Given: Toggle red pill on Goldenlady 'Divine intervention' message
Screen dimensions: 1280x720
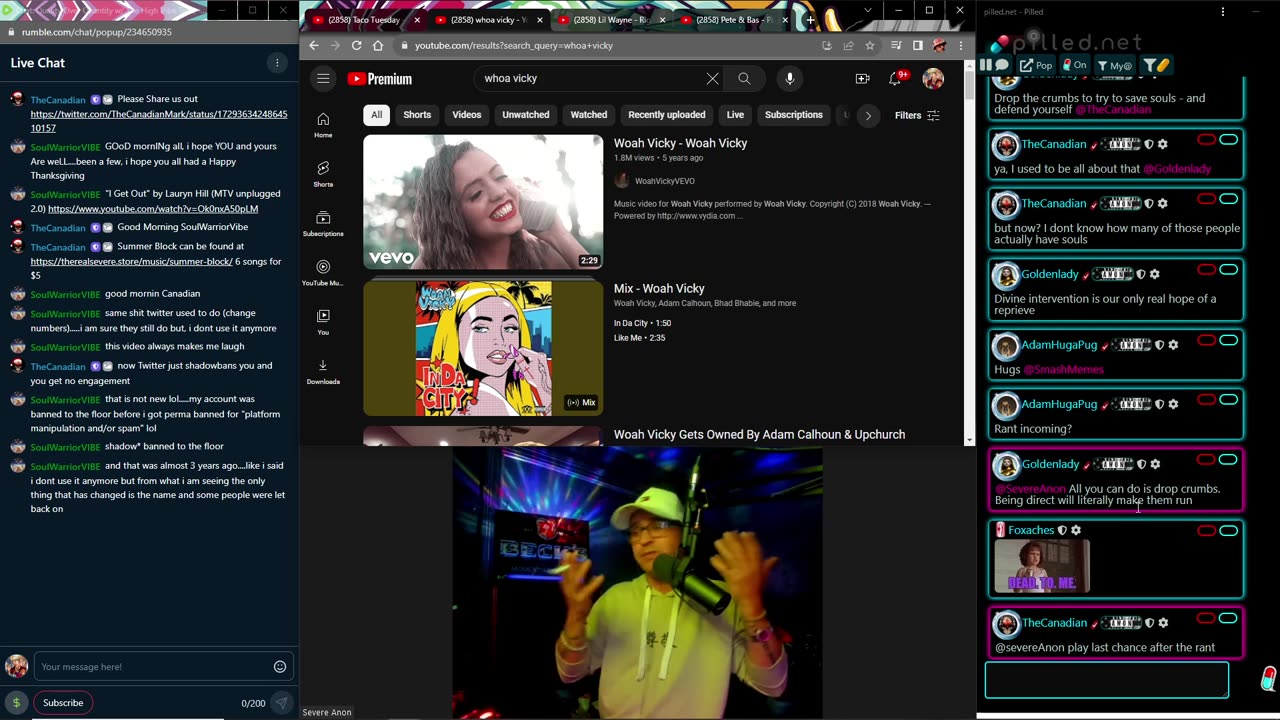Looking at the screenshot, I should coord(1206,270).
